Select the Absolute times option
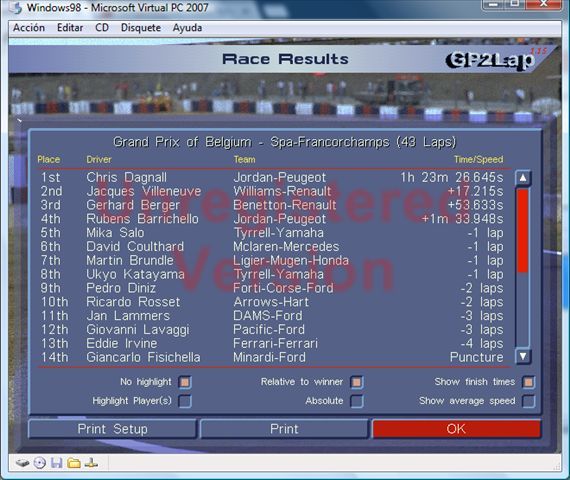This screenshot has height=480, width=570. pos(357,401)
